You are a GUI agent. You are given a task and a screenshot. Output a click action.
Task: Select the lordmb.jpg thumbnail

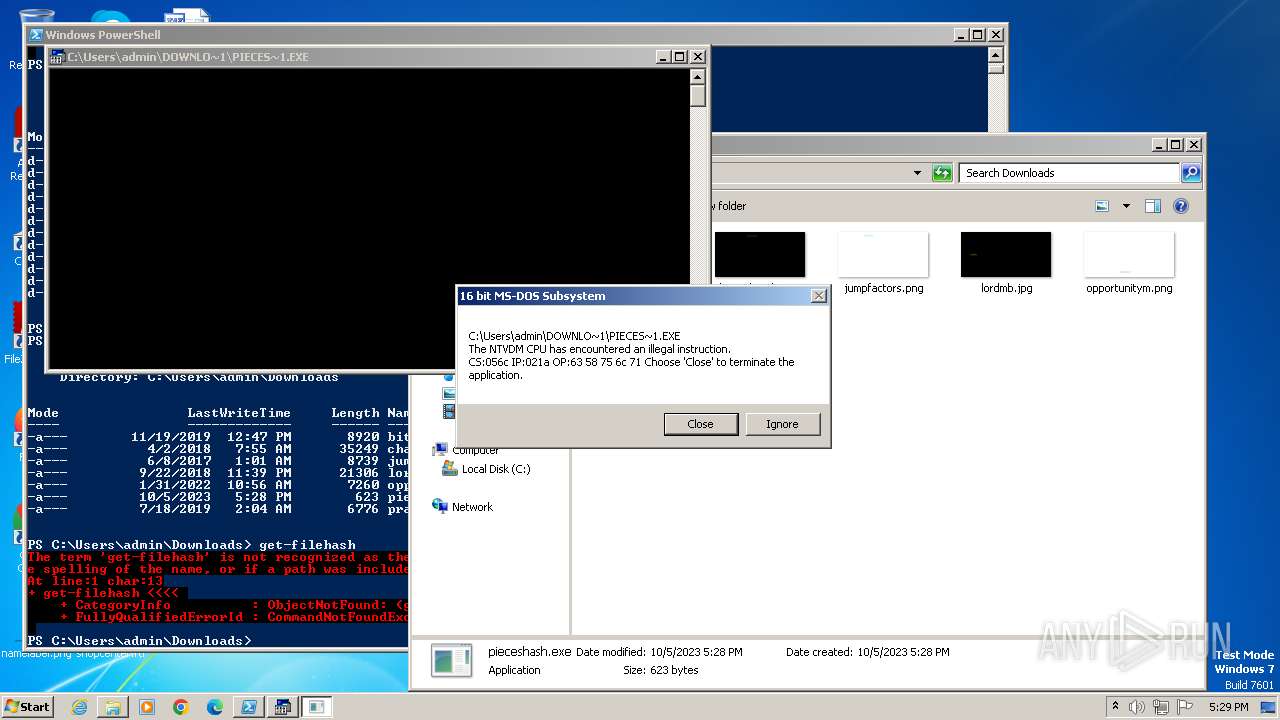tap(1006, 254)
